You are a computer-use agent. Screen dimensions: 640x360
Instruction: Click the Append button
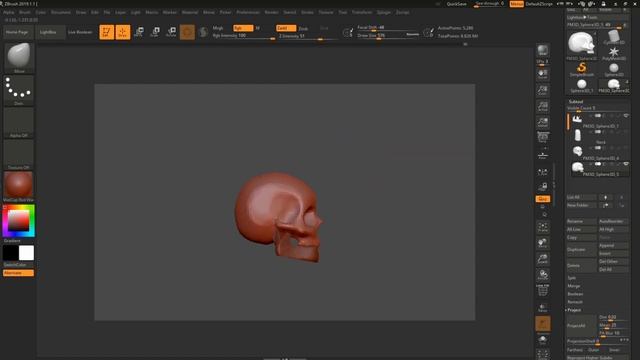tap(613, 246)
